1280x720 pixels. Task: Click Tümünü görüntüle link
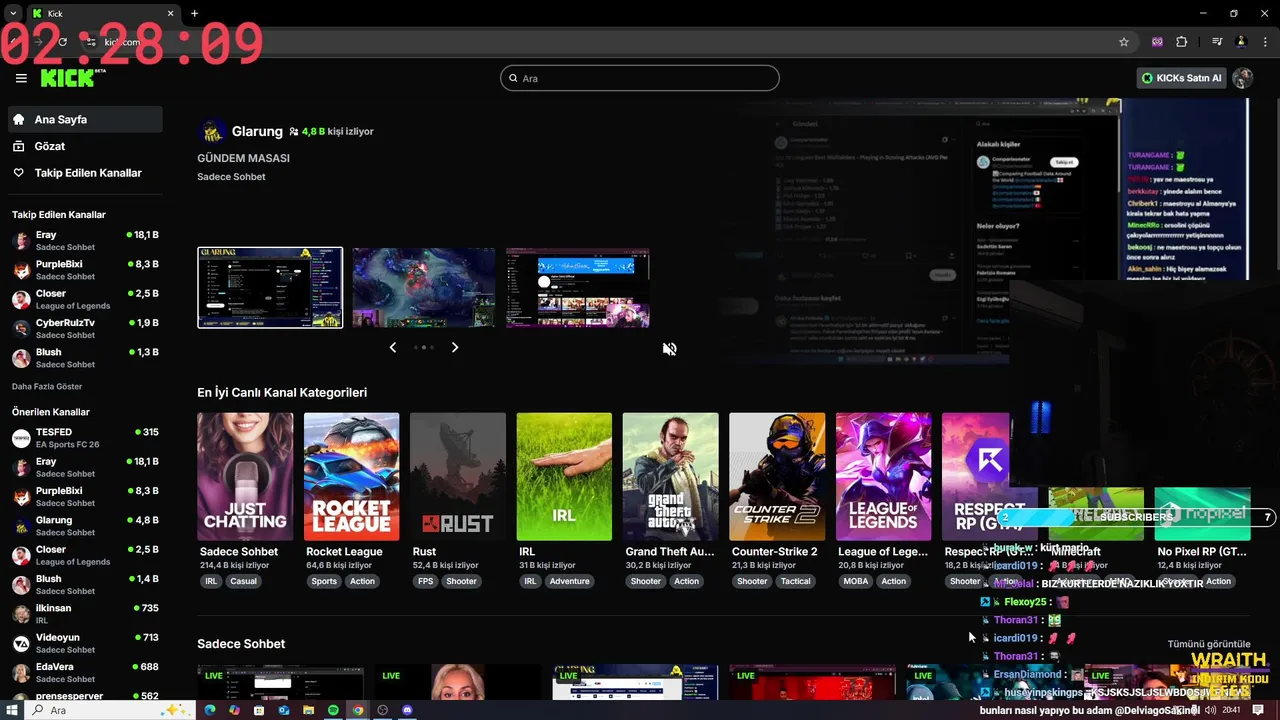(1209, 644)
